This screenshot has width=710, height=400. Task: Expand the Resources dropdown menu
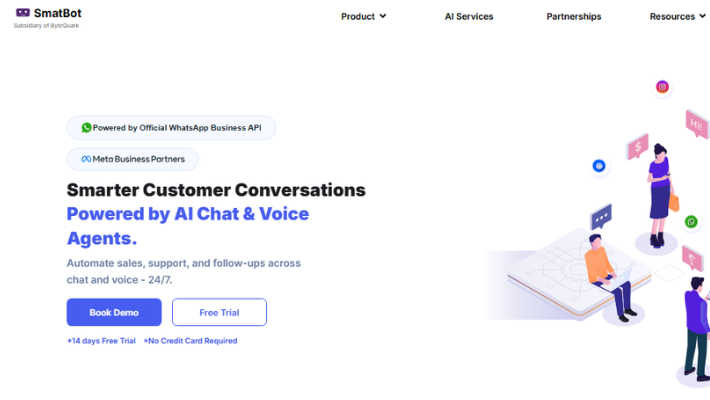tap(677, 16)
